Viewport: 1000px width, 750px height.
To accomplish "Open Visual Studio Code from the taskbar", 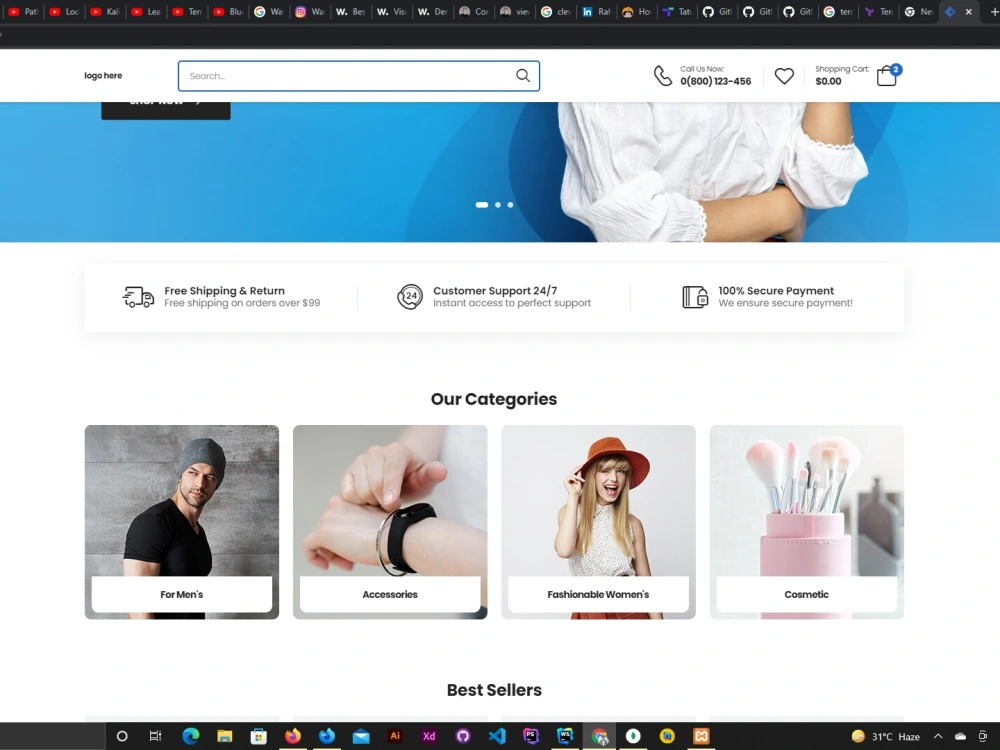I will pos(497,736).
